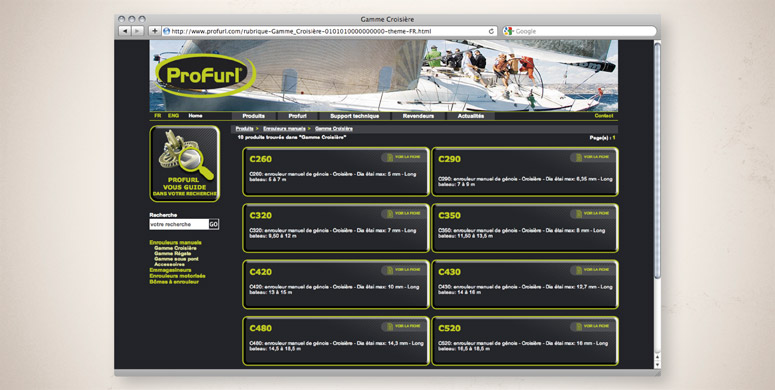
Task: Select Gamme Croisière in the sidebar
Action: click(x=175, y=248)
